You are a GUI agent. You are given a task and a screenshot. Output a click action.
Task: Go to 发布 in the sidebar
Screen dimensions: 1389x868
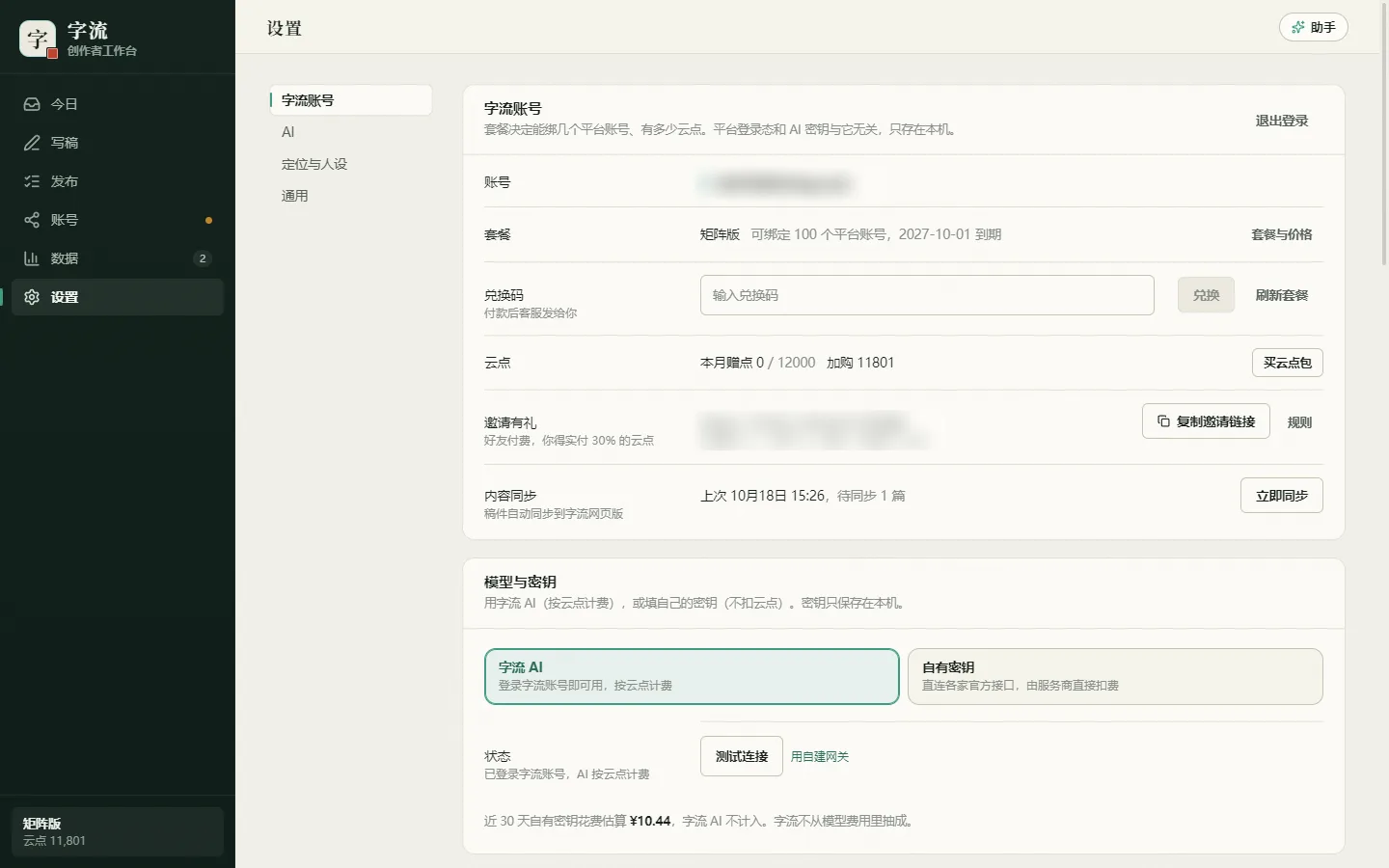tap(118, 181)
